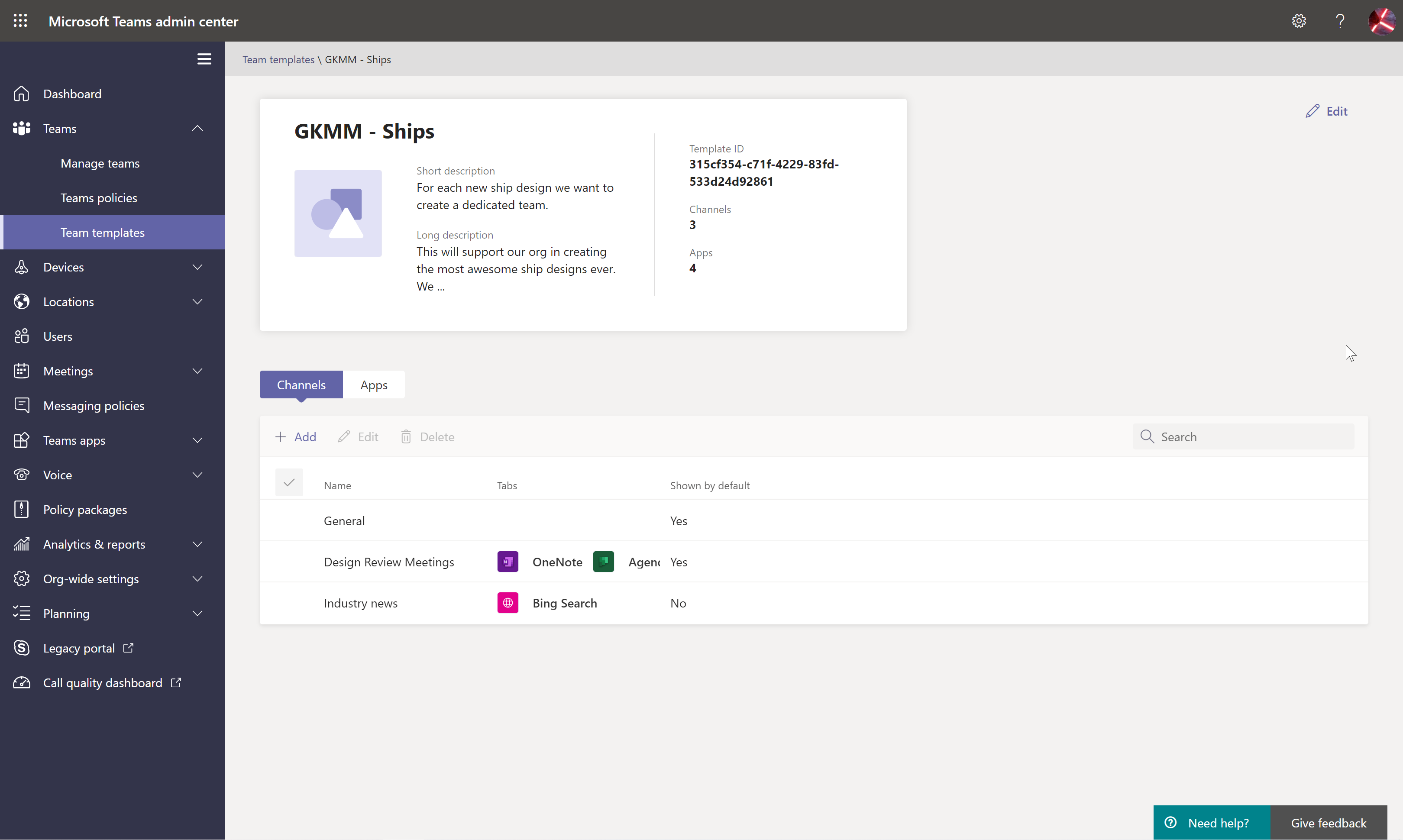This screenshot has width=1403, height=840.
Task: Expand the Locations section
Action: pyautogui.click(x=197, y=302)
